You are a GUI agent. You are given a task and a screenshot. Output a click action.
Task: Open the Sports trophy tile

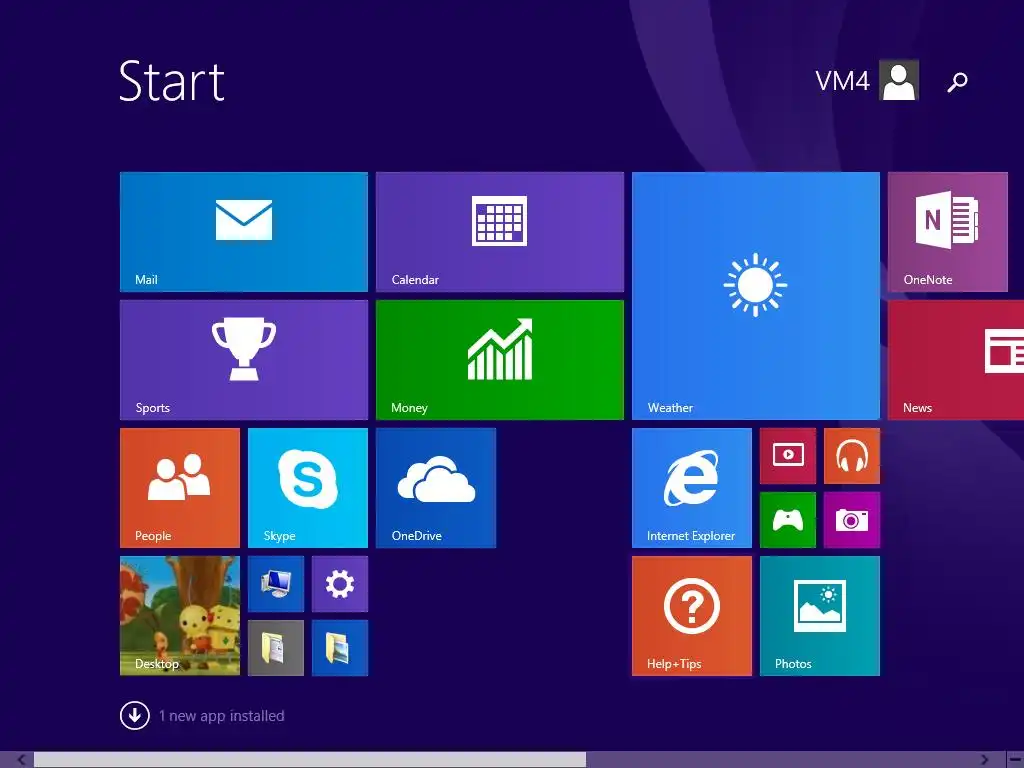[244, 360]
